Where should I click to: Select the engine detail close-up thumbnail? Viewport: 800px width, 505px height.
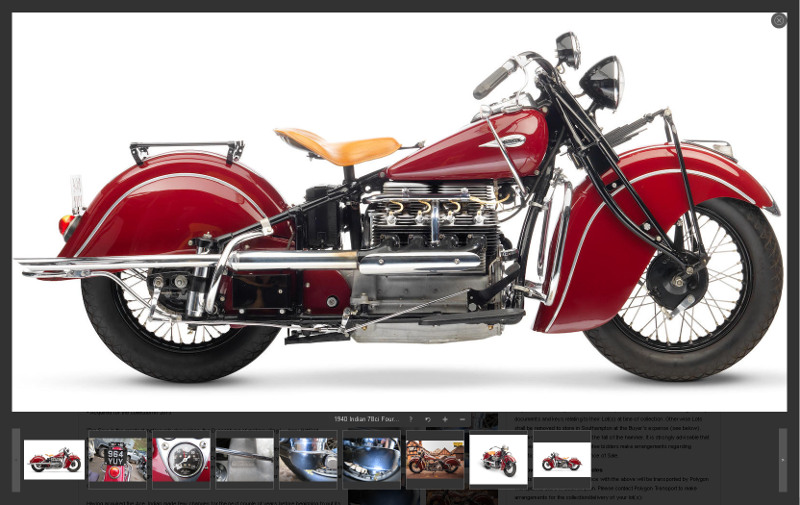pos(244,460)
